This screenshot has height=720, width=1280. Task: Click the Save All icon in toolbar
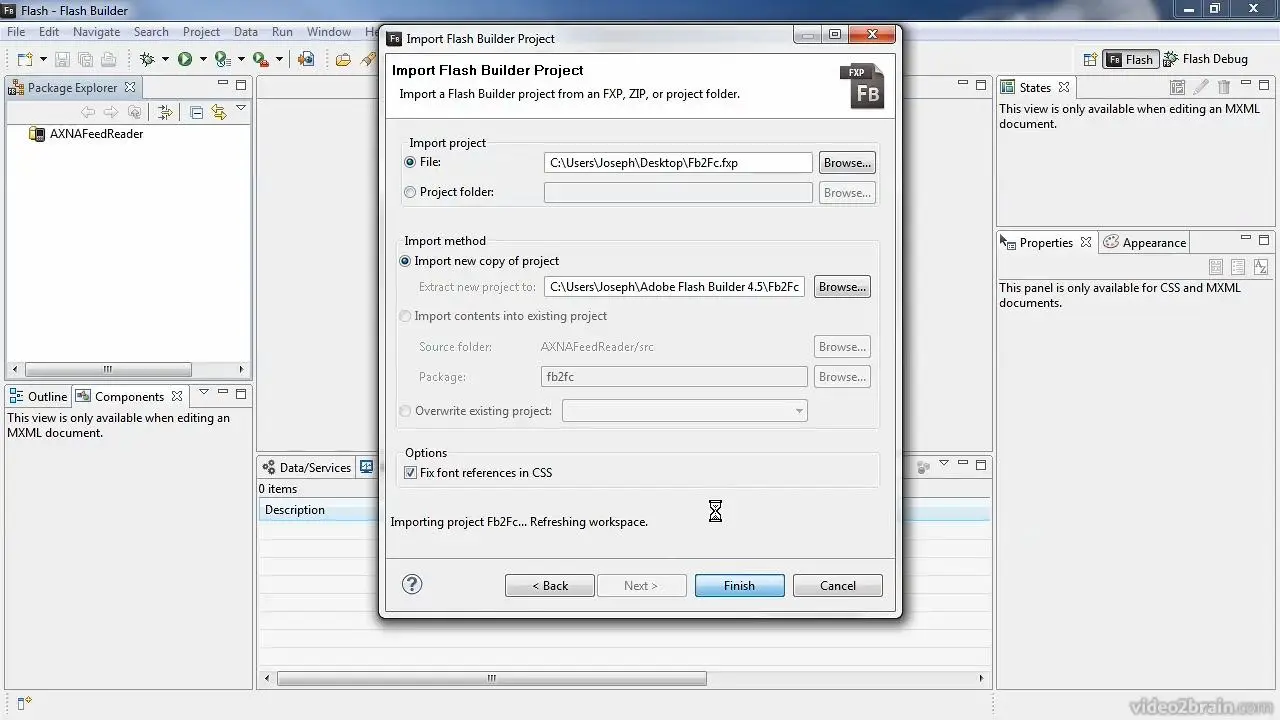point(85,60)
